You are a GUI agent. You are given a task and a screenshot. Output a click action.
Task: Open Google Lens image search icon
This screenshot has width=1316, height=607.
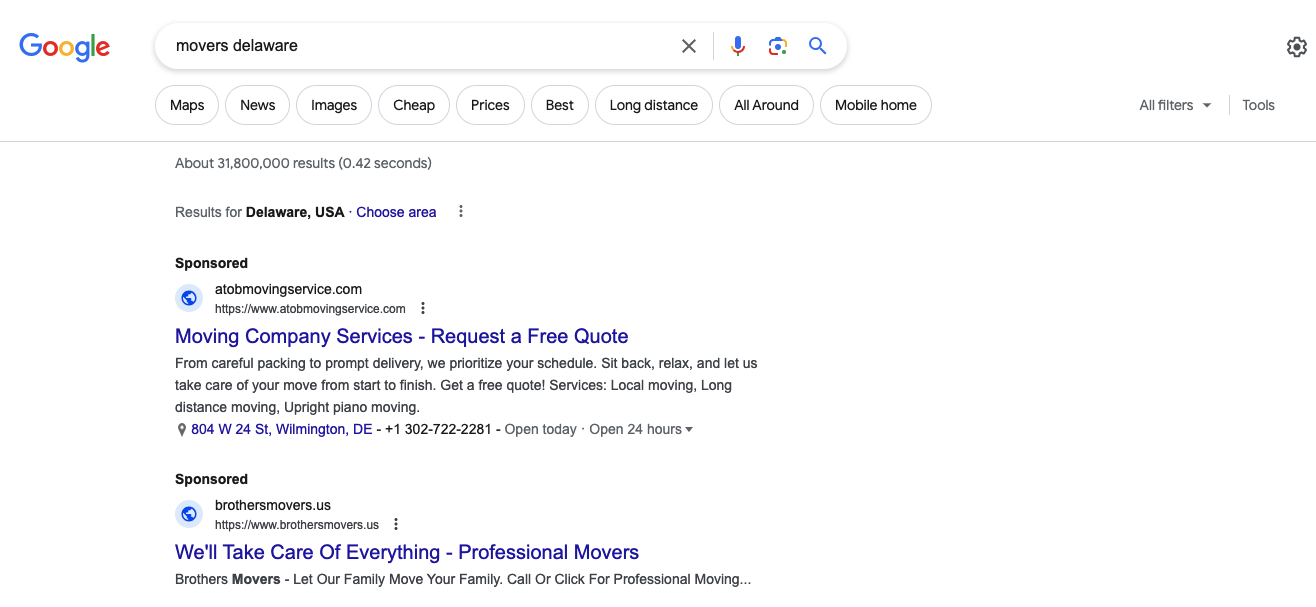pyautogui.click(x=778, y=46)
